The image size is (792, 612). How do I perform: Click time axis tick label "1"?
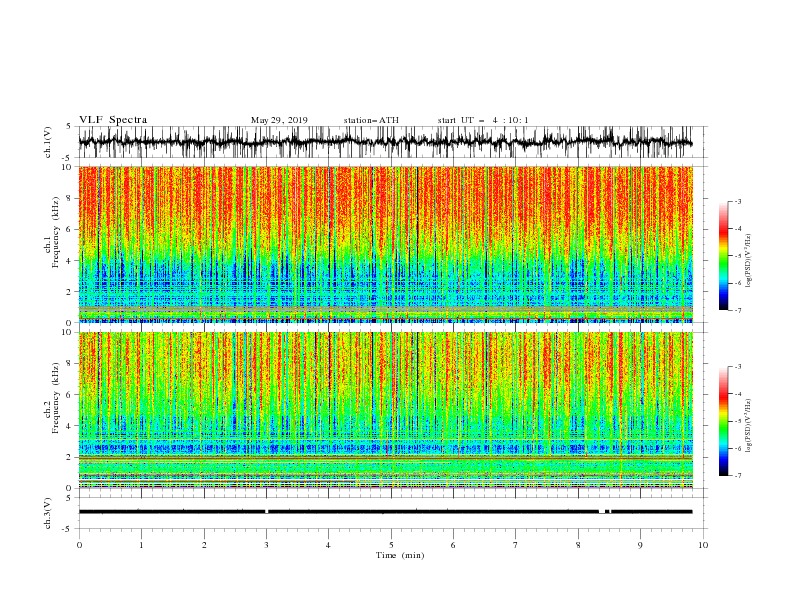click(141, 545)
